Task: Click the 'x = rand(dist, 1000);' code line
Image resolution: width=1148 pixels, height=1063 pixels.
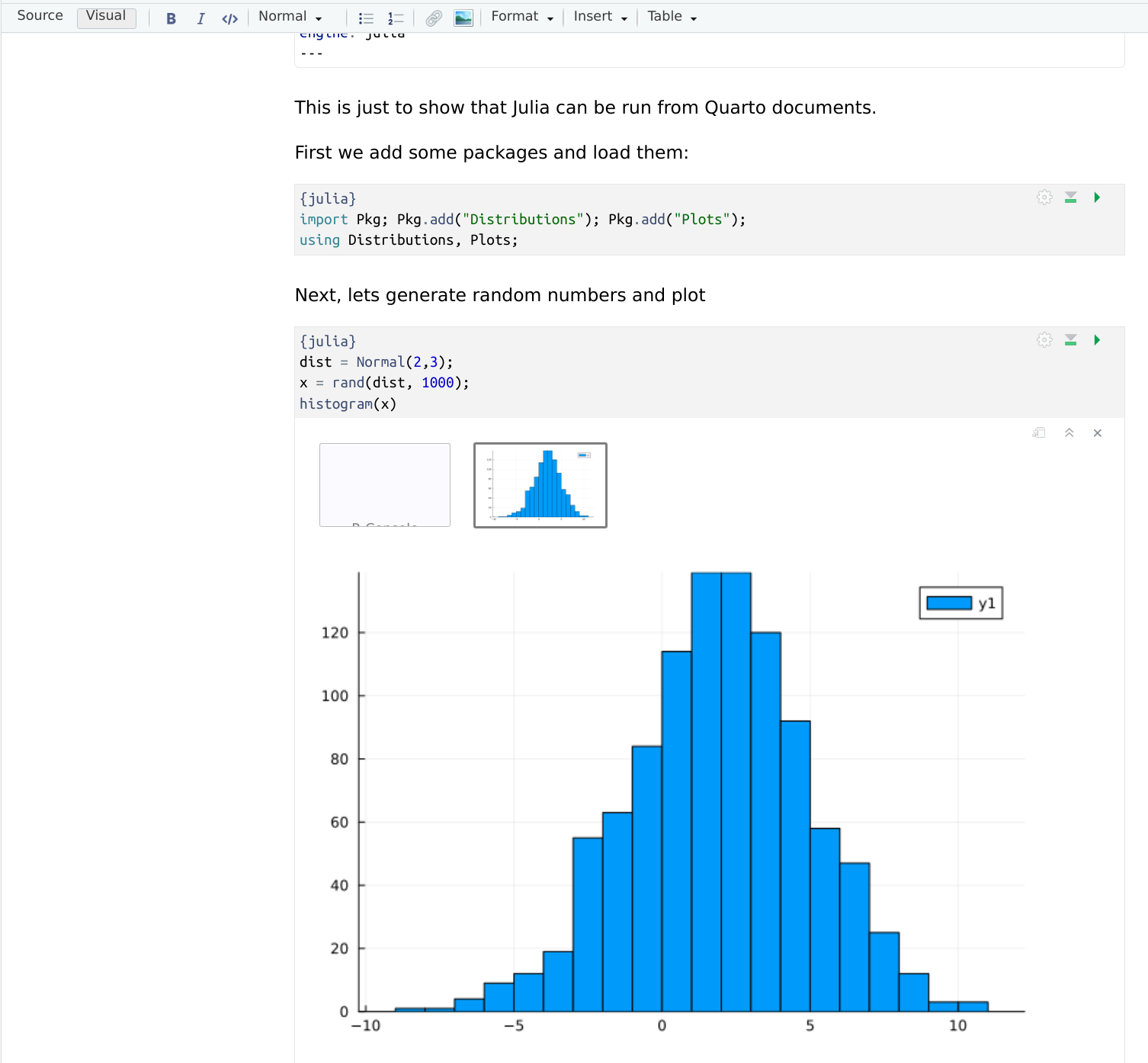Action: click(x=384, y=383)
